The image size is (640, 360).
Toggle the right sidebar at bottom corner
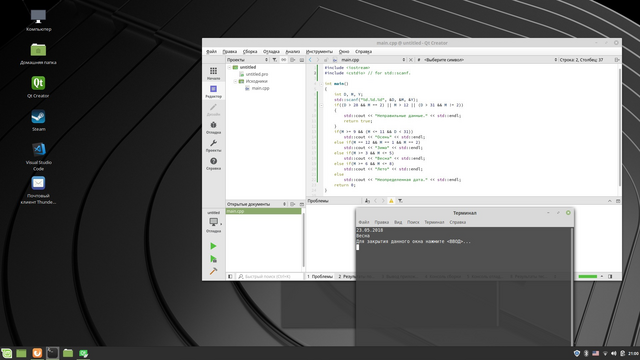point(610,276)
